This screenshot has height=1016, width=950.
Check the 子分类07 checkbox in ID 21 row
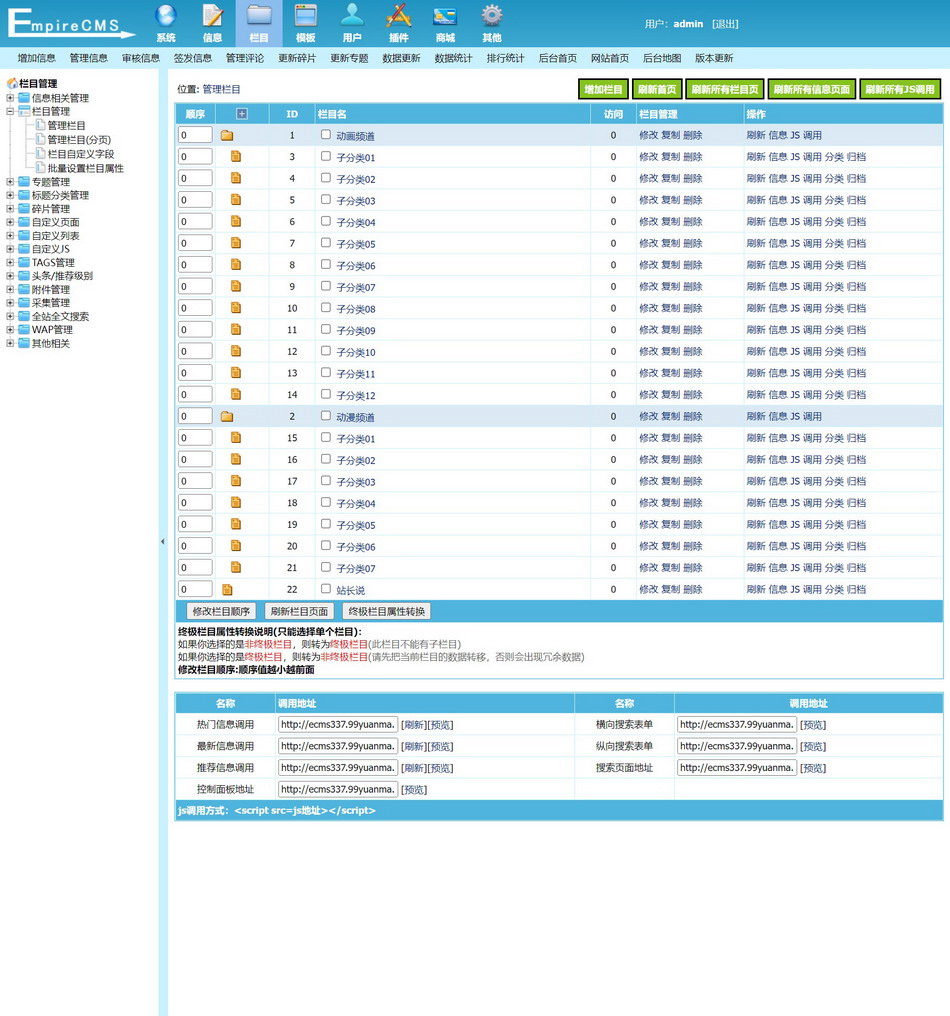pyautogui.click(x=326, y=567)
